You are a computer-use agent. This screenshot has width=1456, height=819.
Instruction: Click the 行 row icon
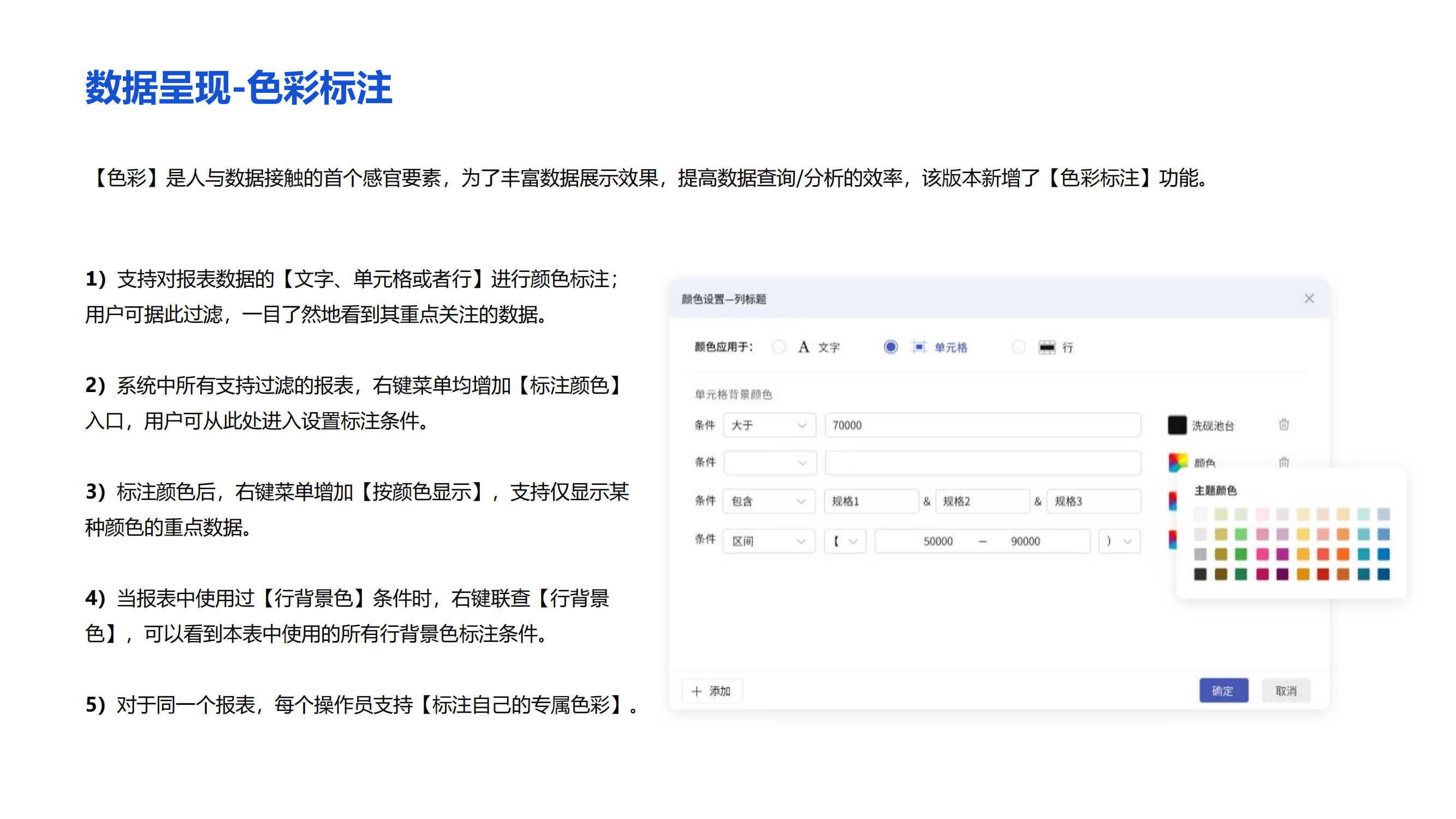pos(1046,347)
